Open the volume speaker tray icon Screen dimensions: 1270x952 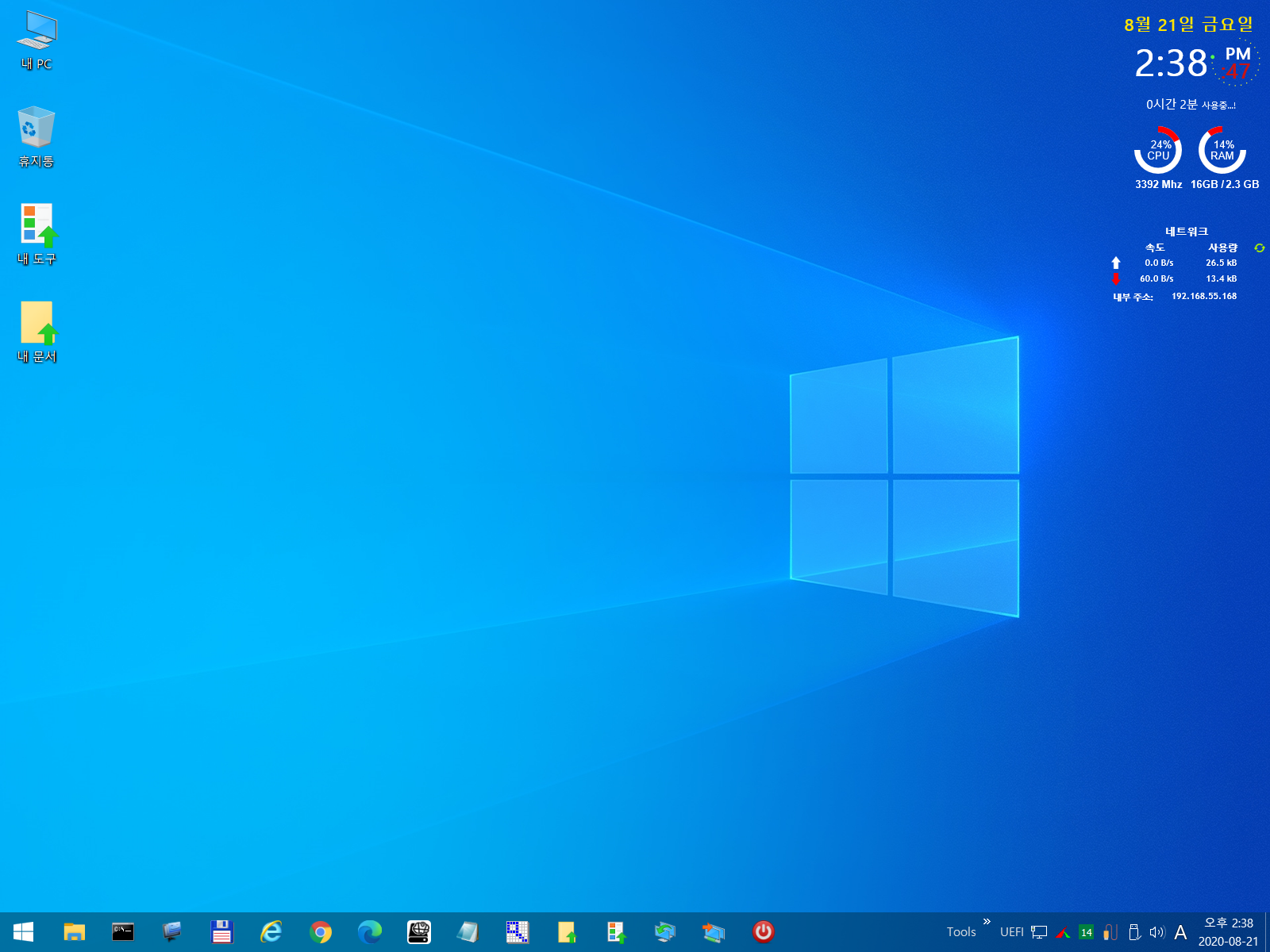pos(1157,932)
